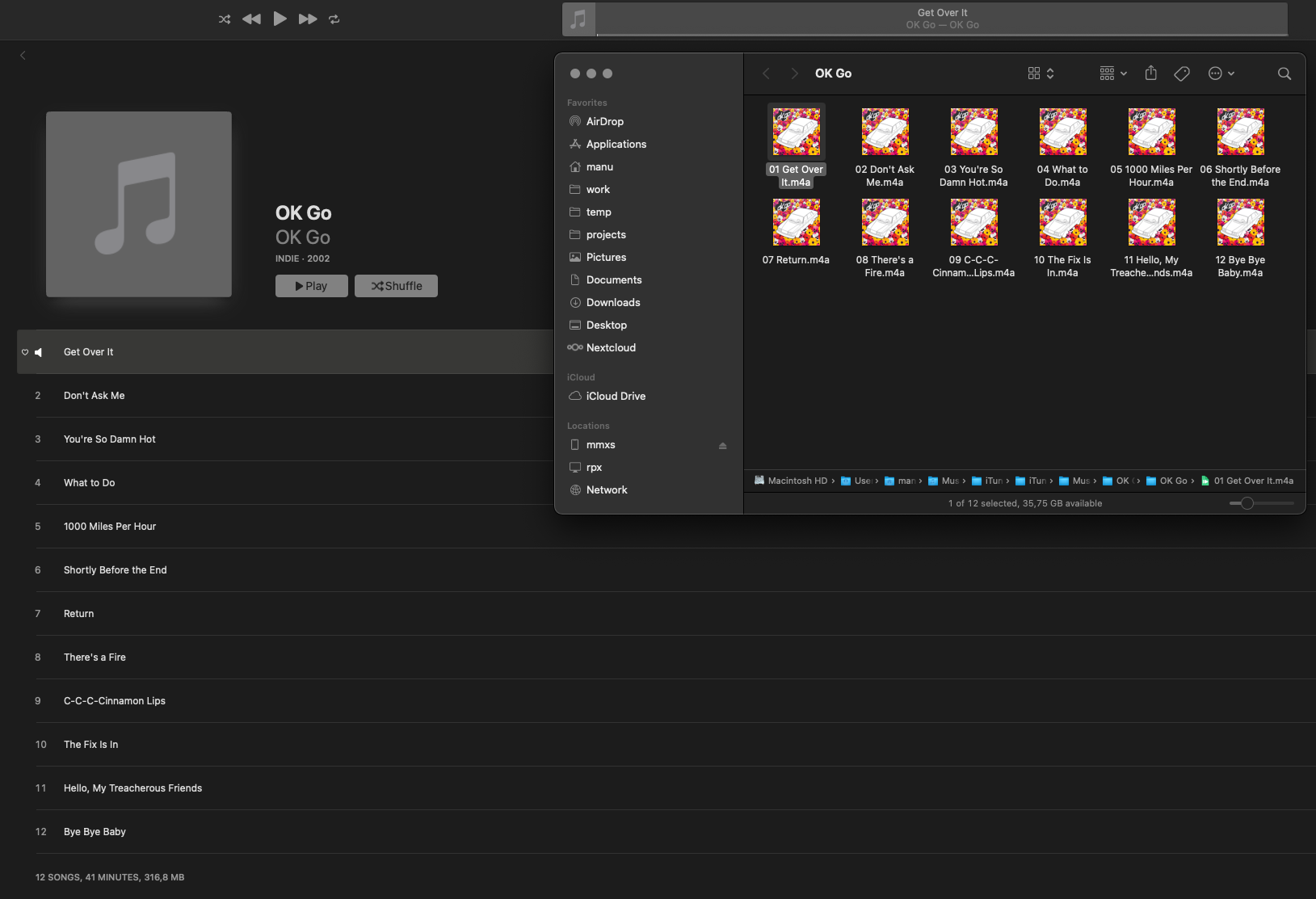
Task: Click the playback progress bar under Get Over It
Action: (x=942, y=35)
